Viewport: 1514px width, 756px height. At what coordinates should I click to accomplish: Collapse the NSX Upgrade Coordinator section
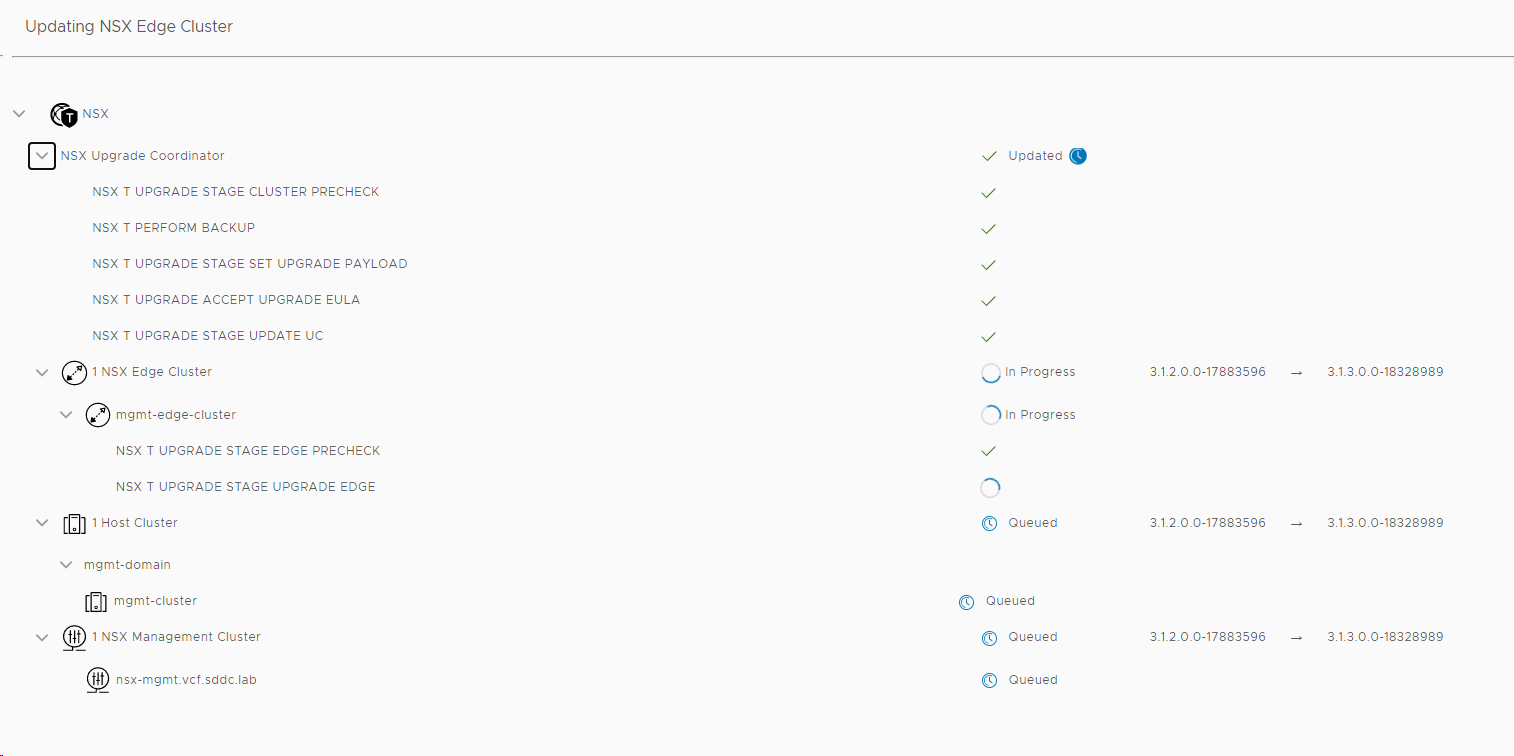(x=42, y=156)
